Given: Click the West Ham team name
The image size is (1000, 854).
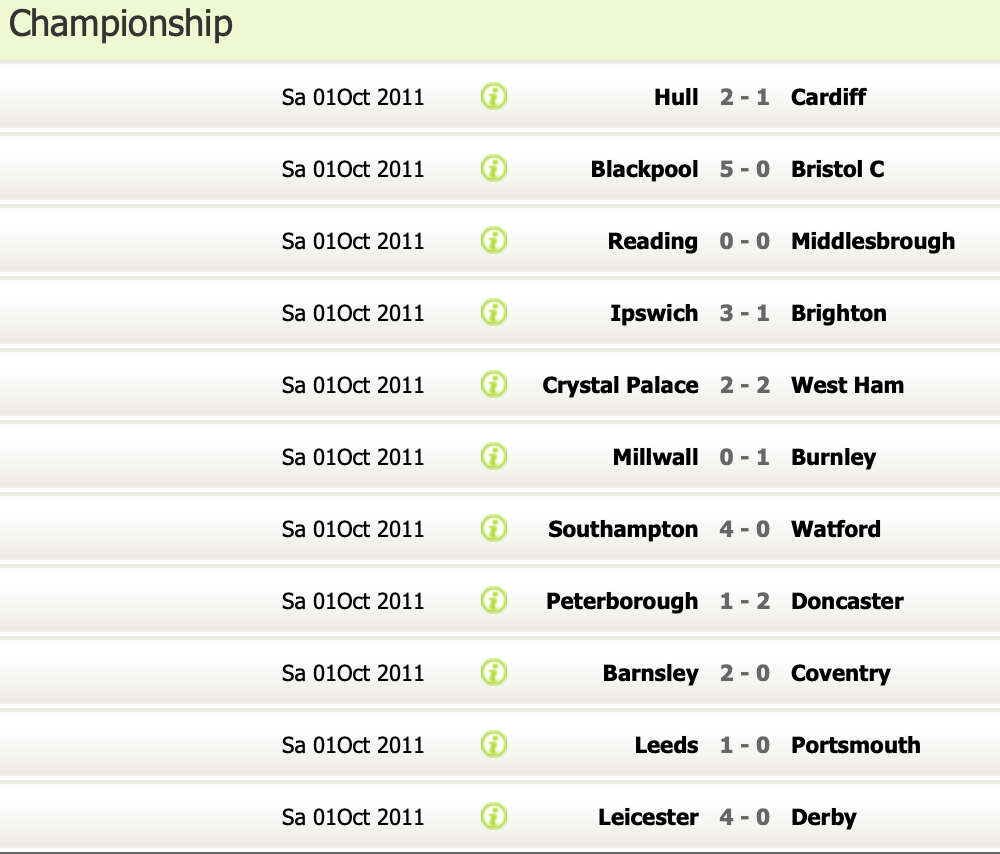Looking at the screenshot, I should point(847,385).
